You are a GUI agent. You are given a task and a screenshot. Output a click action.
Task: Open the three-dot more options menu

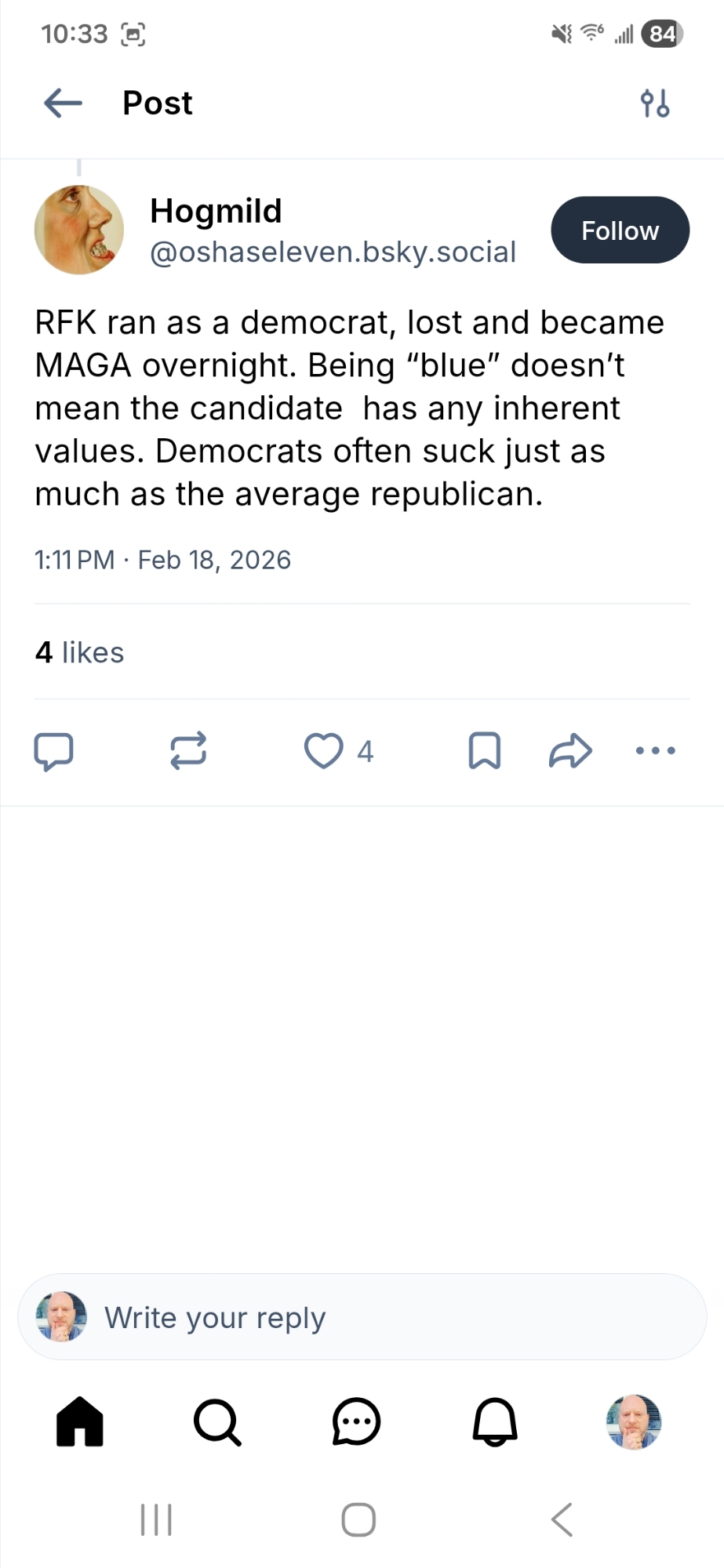coord(655,751)
